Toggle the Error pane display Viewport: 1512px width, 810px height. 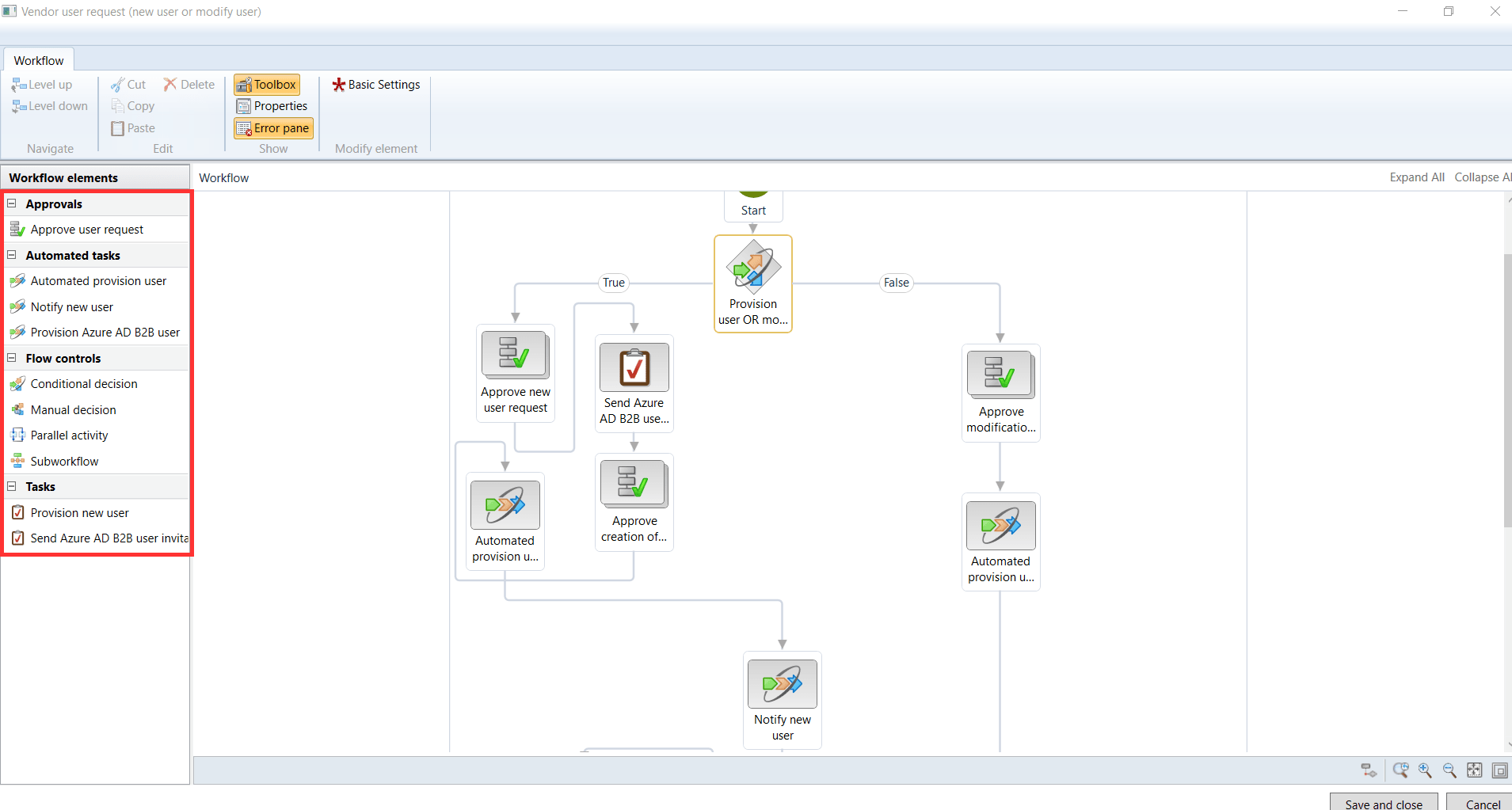tap(272, 127)
